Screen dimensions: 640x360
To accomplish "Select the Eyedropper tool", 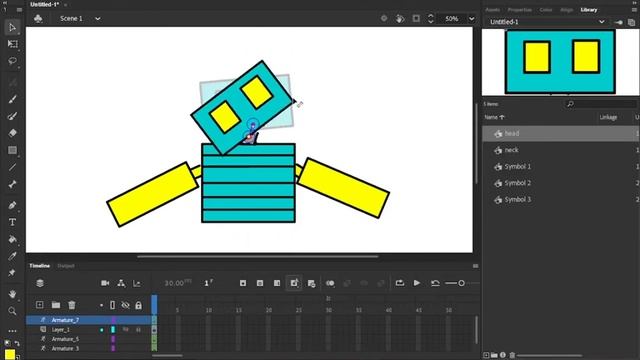I will pos(12,256).
